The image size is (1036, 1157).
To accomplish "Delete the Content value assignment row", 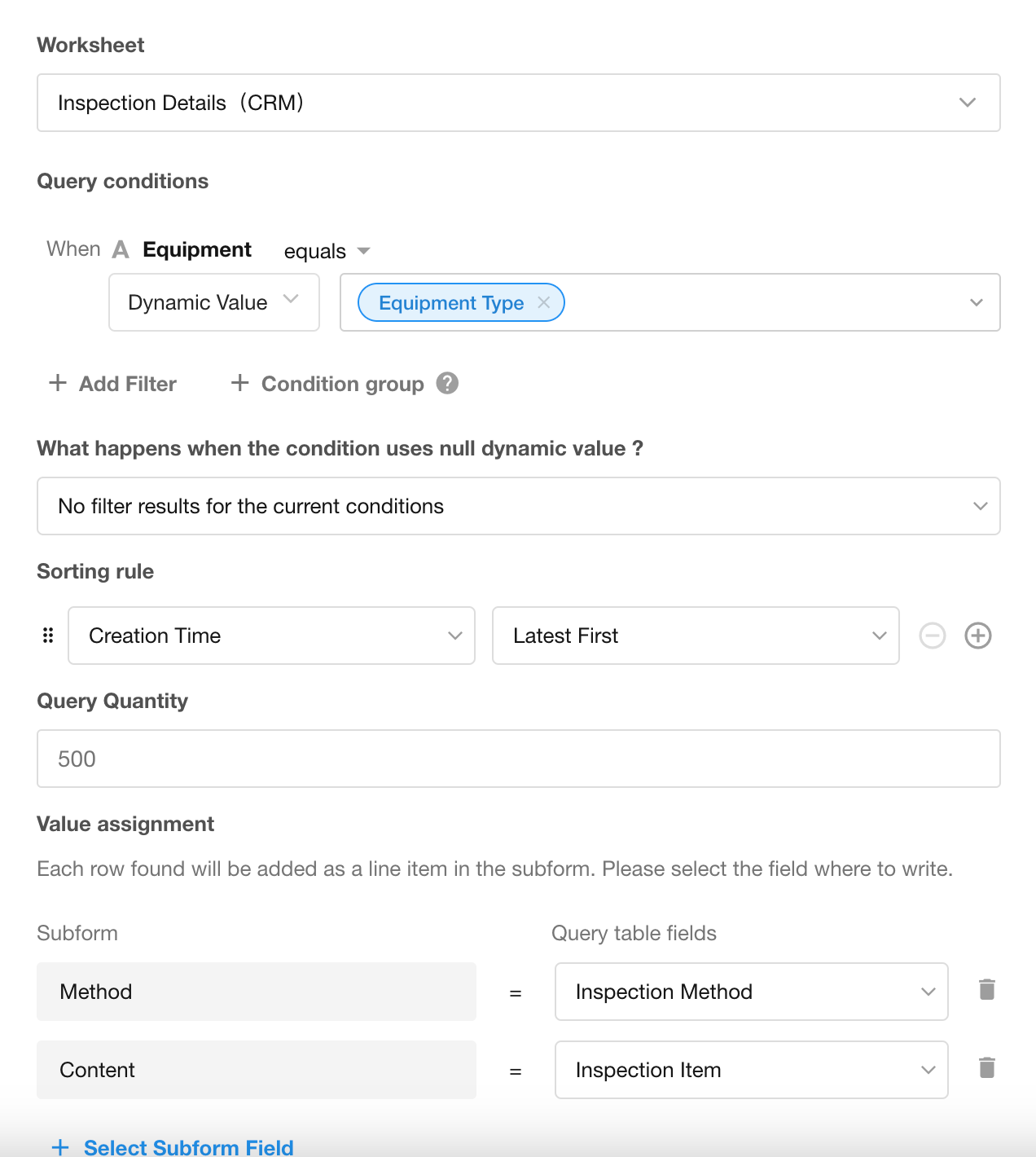I will 986,1068.
